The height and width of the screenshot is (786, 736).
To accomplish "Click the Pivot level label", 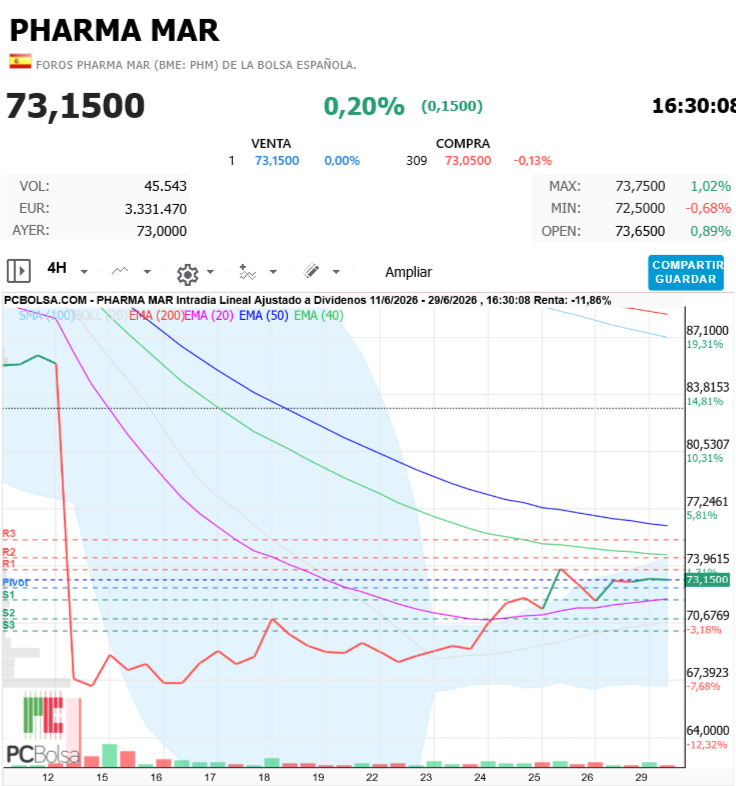I will point(16,582).
